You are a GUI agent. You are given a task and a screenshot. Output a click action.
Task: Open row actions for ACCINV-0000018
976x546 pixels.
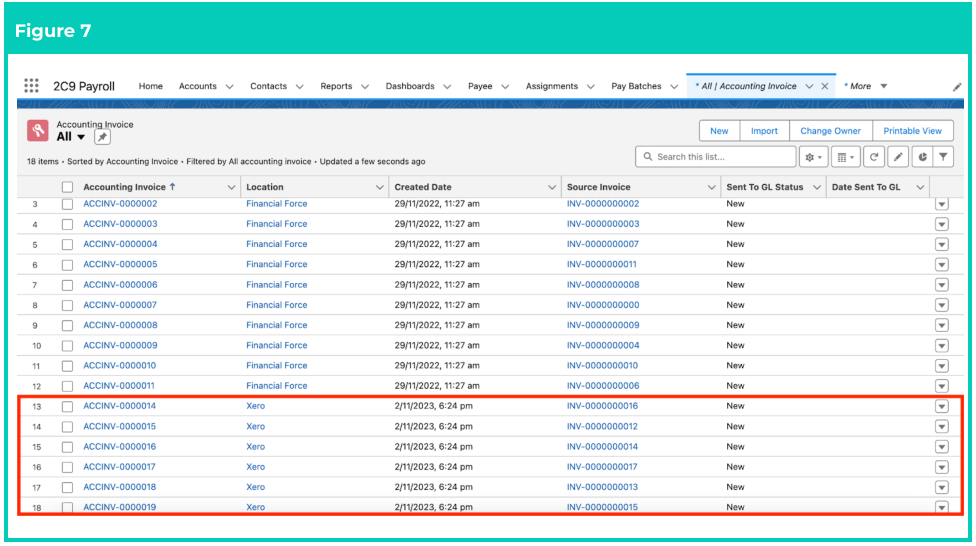tap(942, 487)
